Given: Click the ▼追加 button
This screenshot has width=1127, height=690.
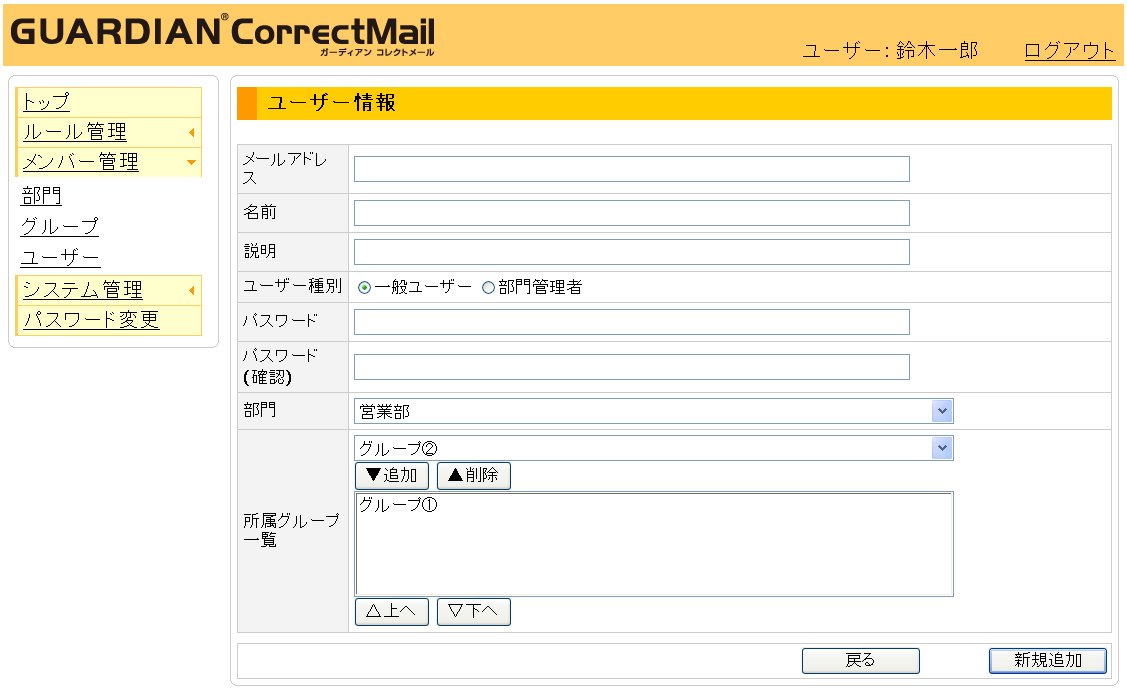Looking at the screenshot, I should tap(392, 475).
